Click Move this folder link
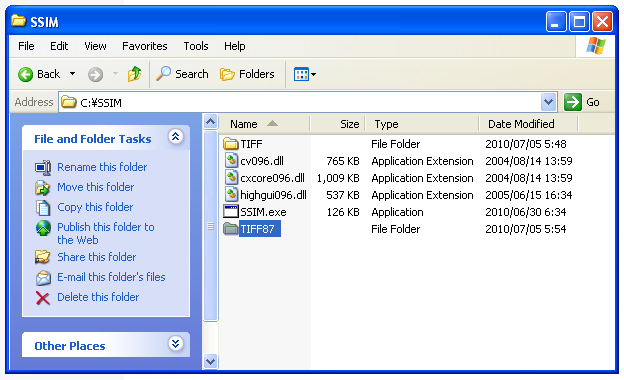 (96, 187)
